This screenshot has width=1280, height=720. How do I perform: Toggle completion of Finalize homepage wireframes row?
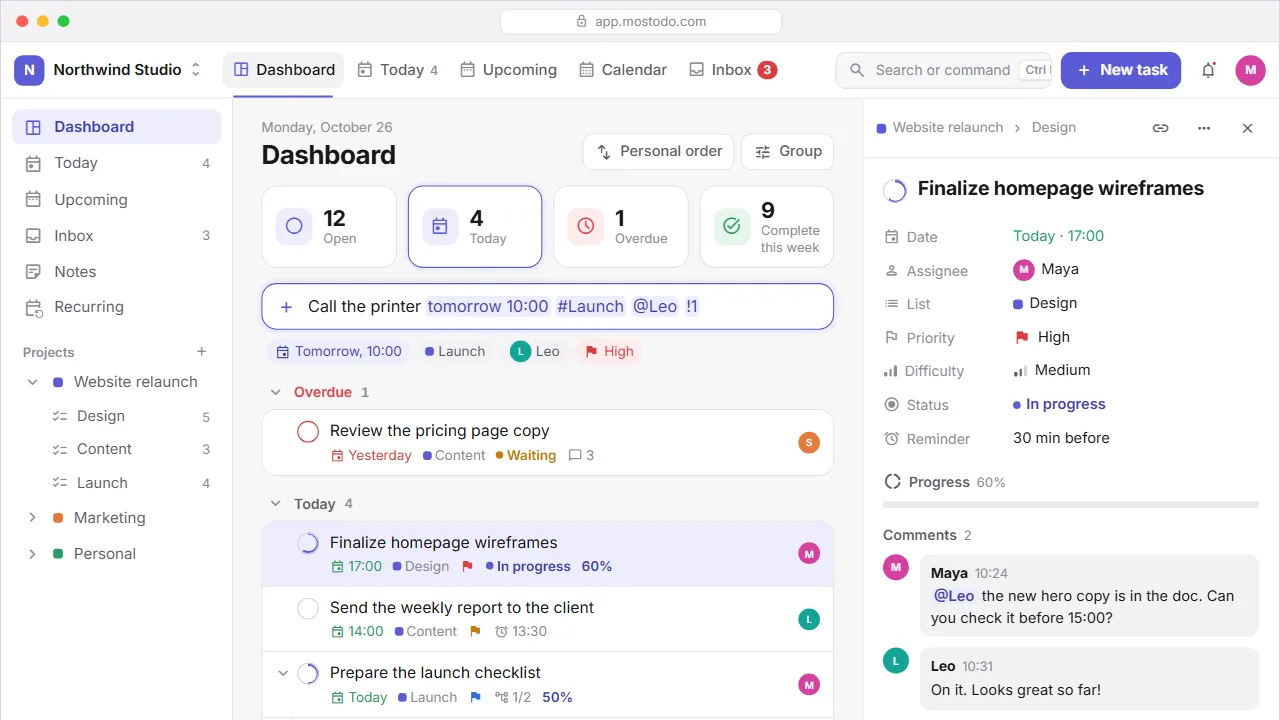[308, 543]
